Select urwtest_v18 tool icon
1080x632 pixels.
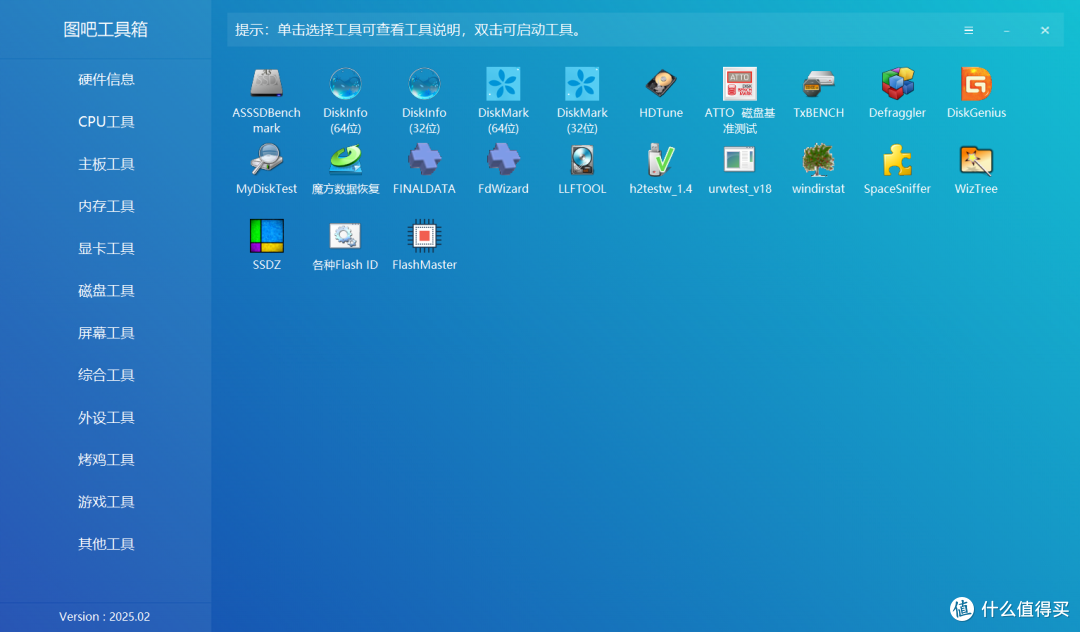740,160
